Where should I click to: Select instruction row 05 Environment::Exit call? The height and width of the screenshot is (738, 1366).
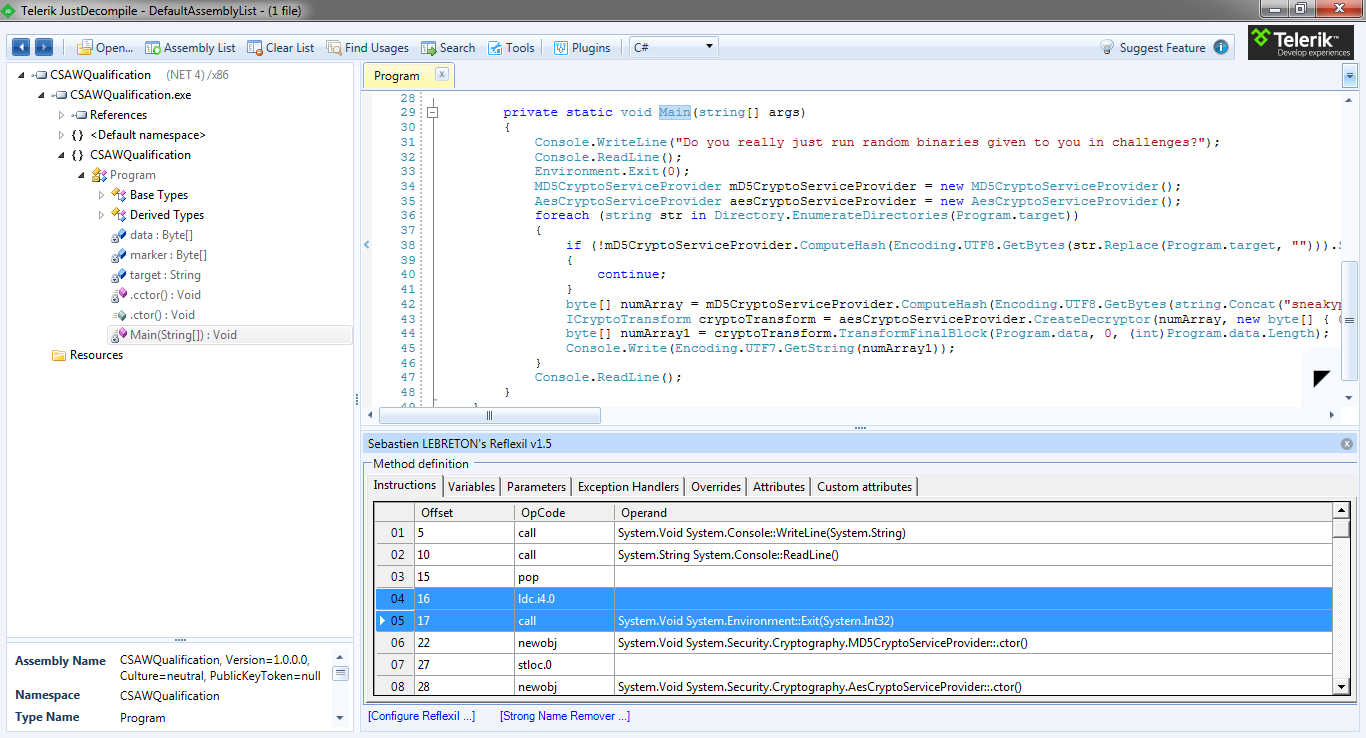coord(853,621)
